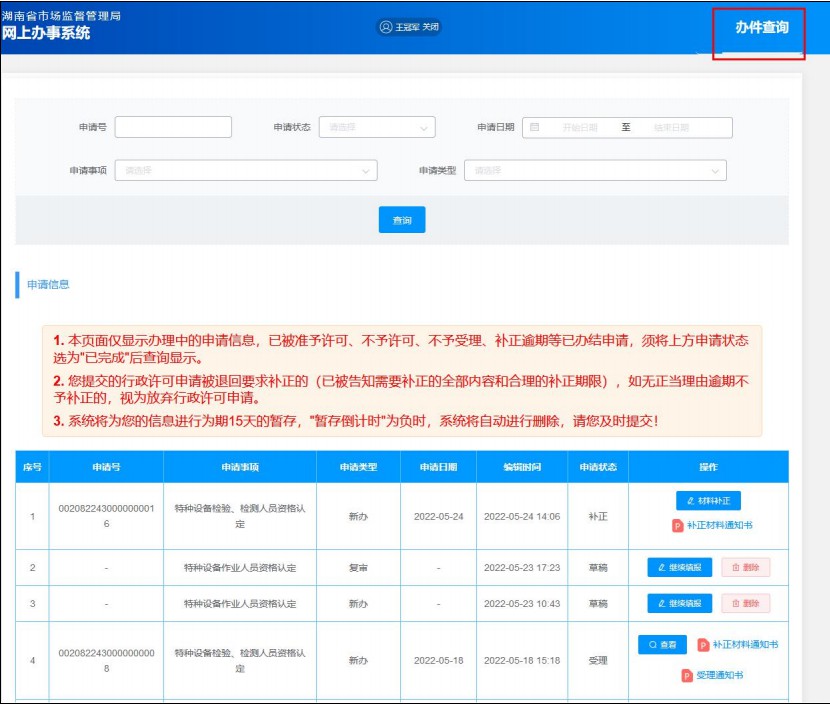The image size is (830, 705).
Task: Click the trash icon 删除 in row 3
Action: (x=736, y=604)
